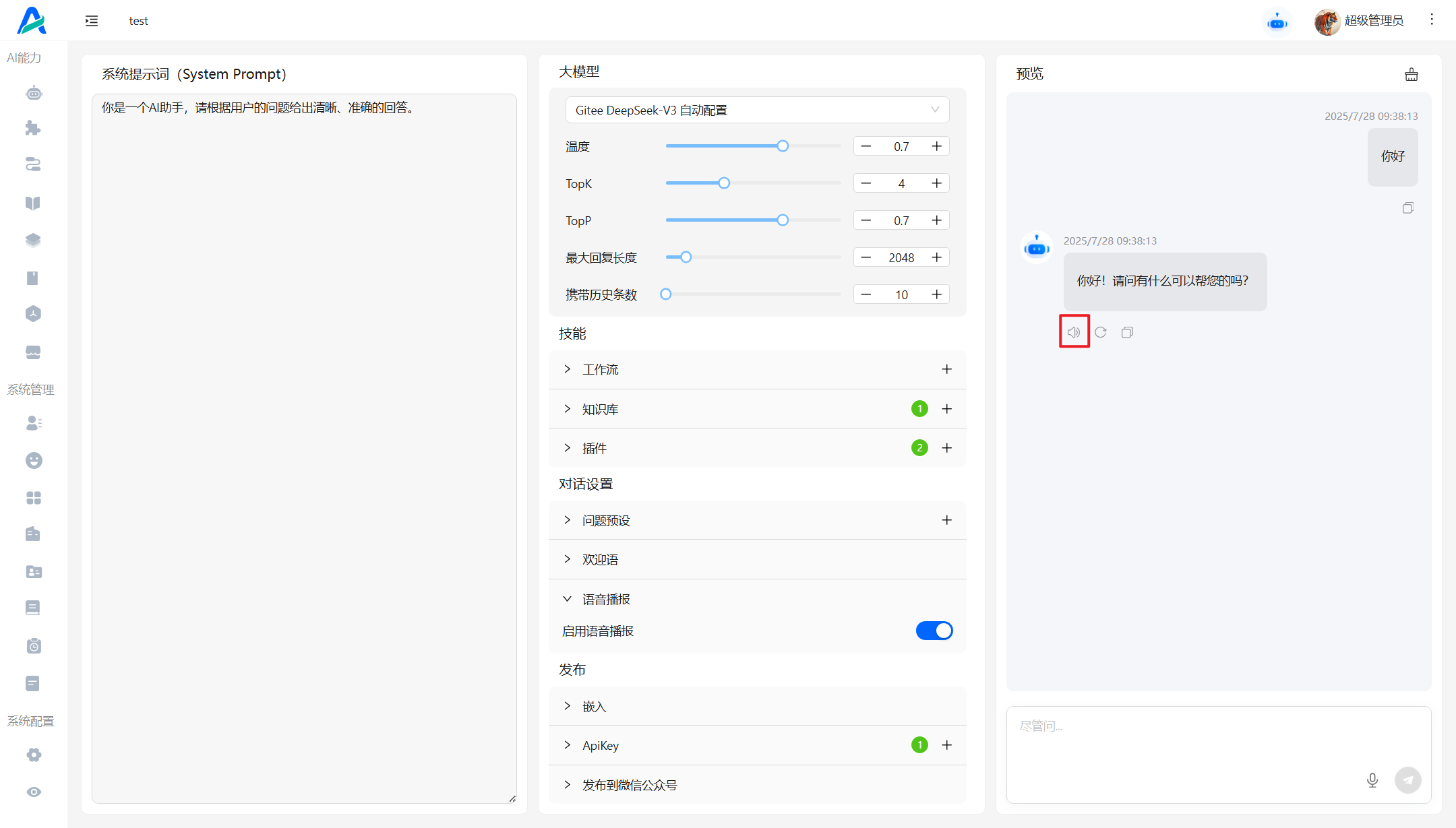Open the robot bot icon in sidebar
1456x828 pixels.
33,93
